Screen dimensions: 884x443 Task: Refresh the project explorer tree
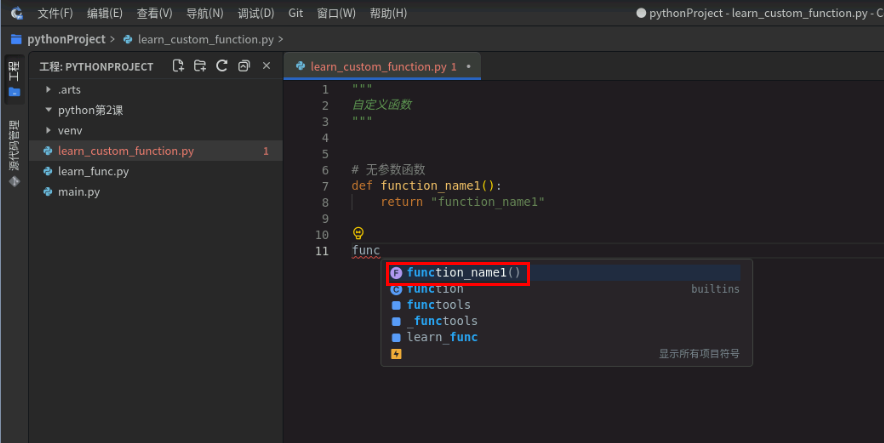222,66
